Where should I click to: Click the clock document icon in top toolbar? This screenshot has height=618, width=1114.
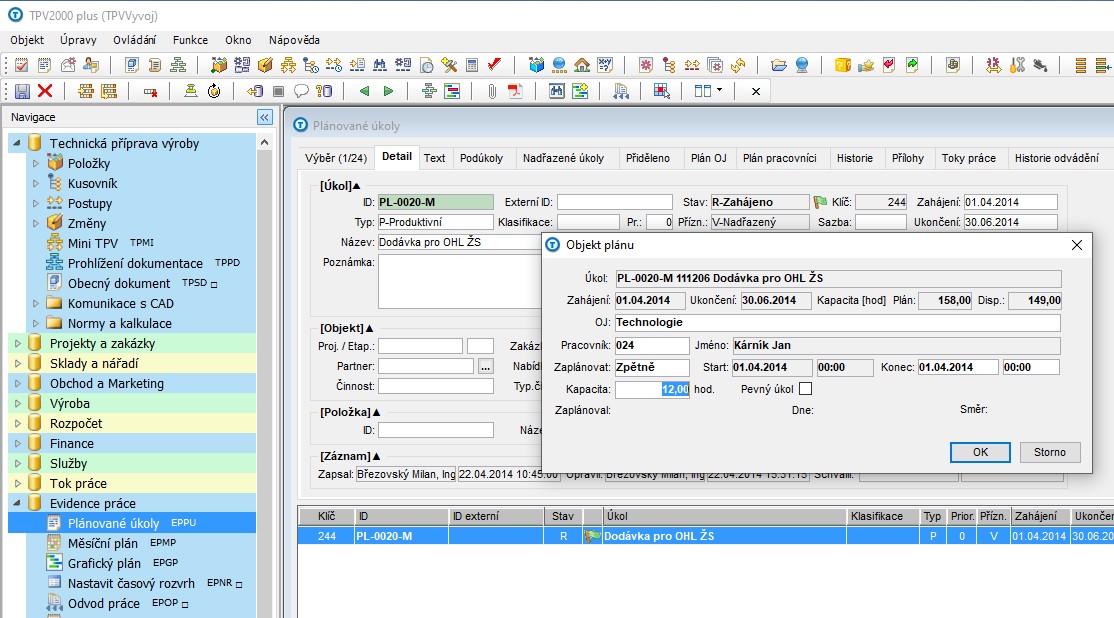pyautogui.click(x=426, y=65)
